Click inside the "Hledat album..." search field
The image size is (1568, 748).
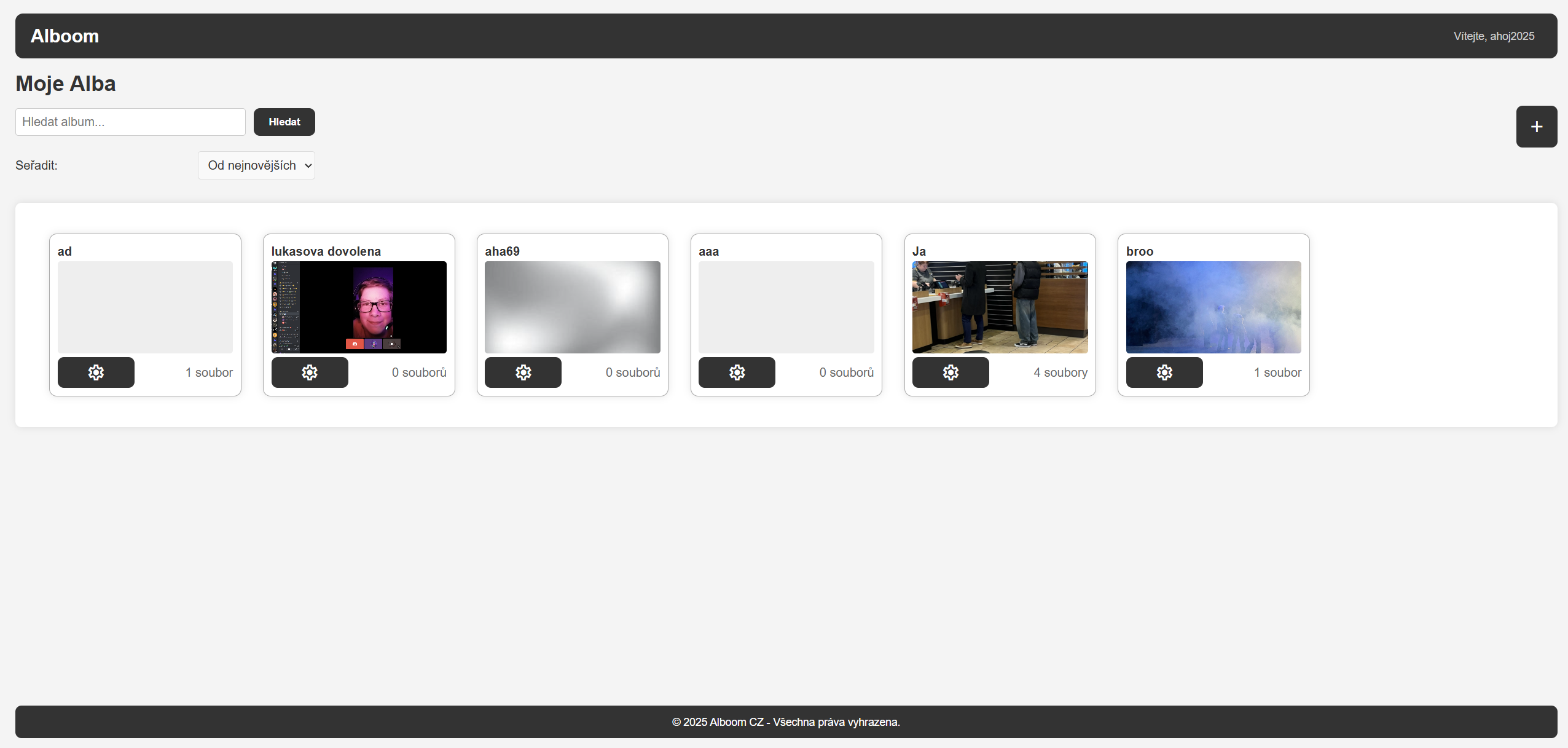[x=130, y=122]
